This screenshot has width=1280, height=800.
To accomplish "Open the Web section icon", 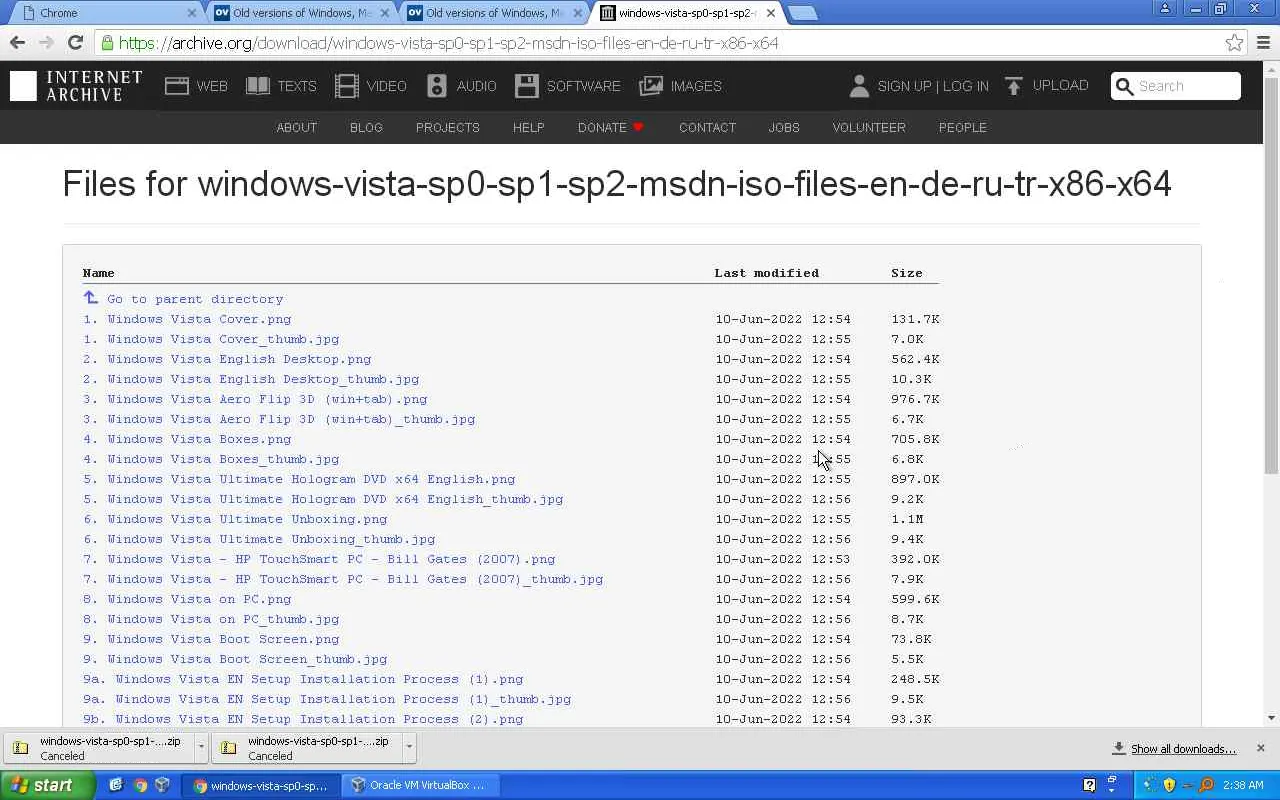I will point(177,86).
